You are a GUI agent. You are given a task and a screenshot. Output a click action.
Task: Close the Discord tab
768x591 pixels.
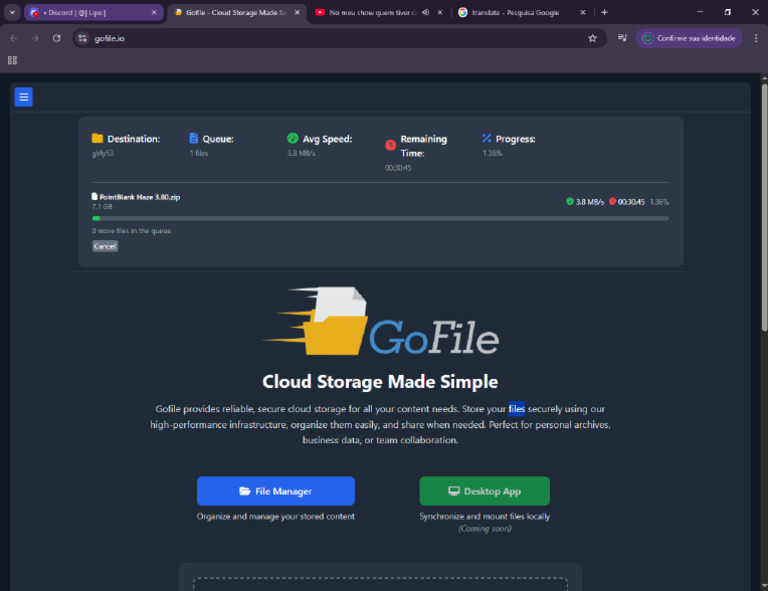(154, 12)
